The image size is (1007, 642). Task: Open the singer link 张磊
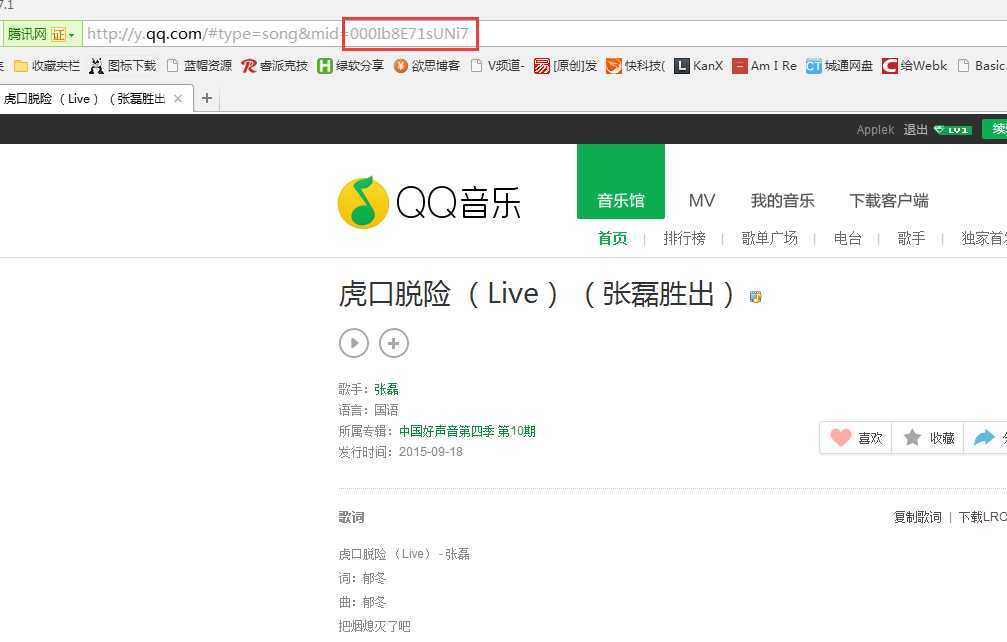tap(386, 389)
